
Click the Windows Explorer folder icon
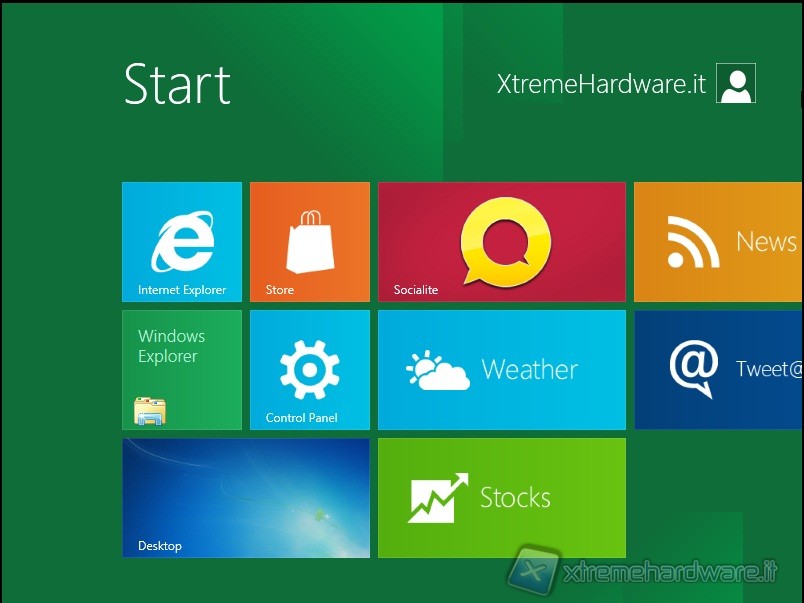[x=150, y=410]
